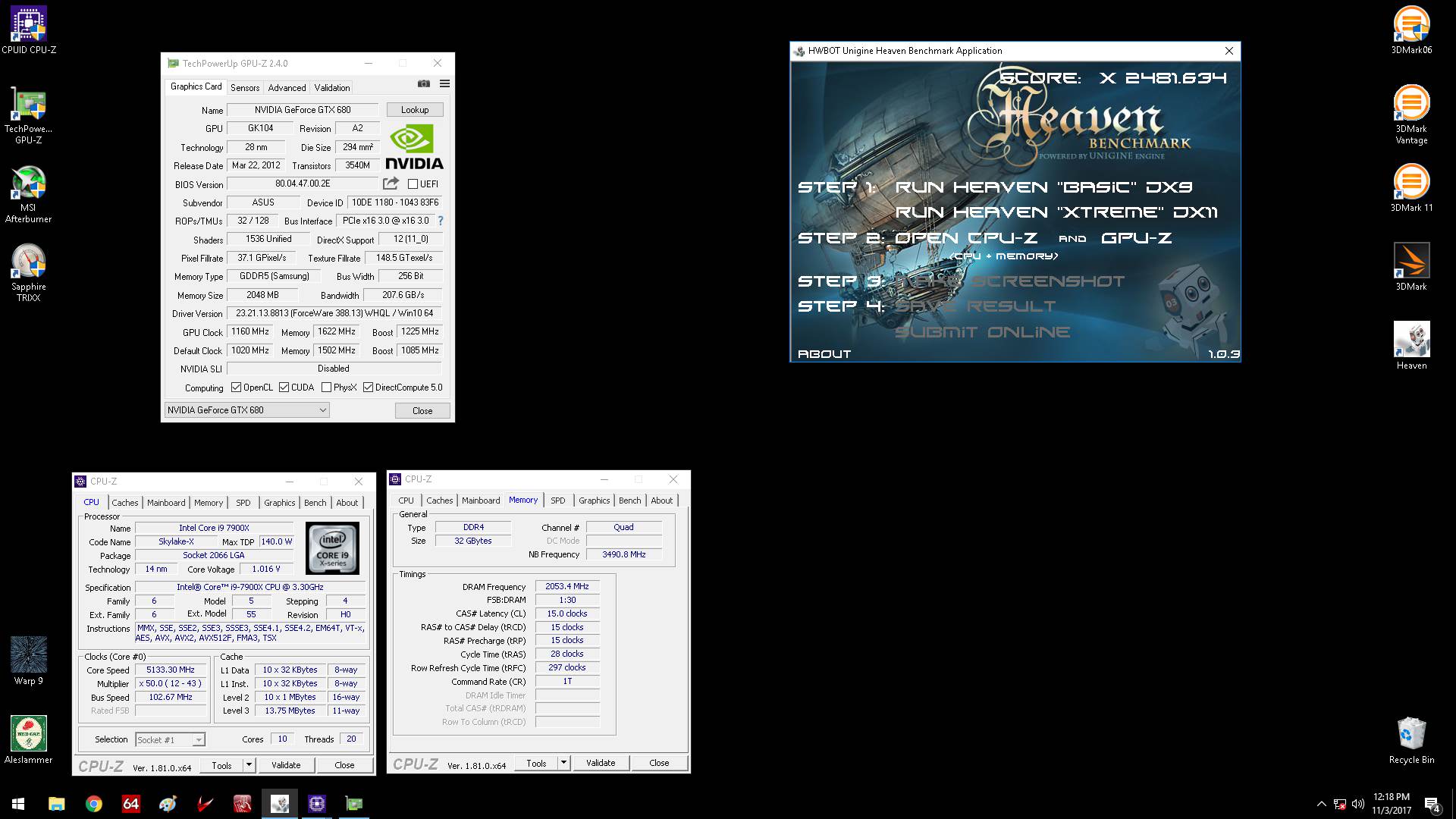Click CPU-Z link in Heaven step 2

(966, 238)
